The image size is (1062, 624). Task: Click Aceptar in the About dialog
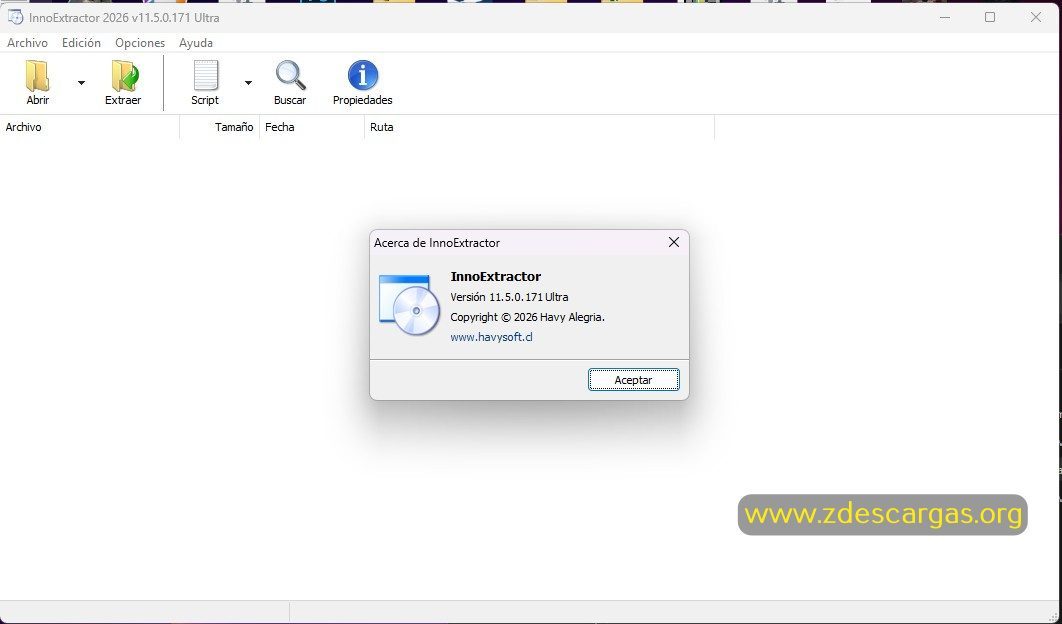(633, 380)
